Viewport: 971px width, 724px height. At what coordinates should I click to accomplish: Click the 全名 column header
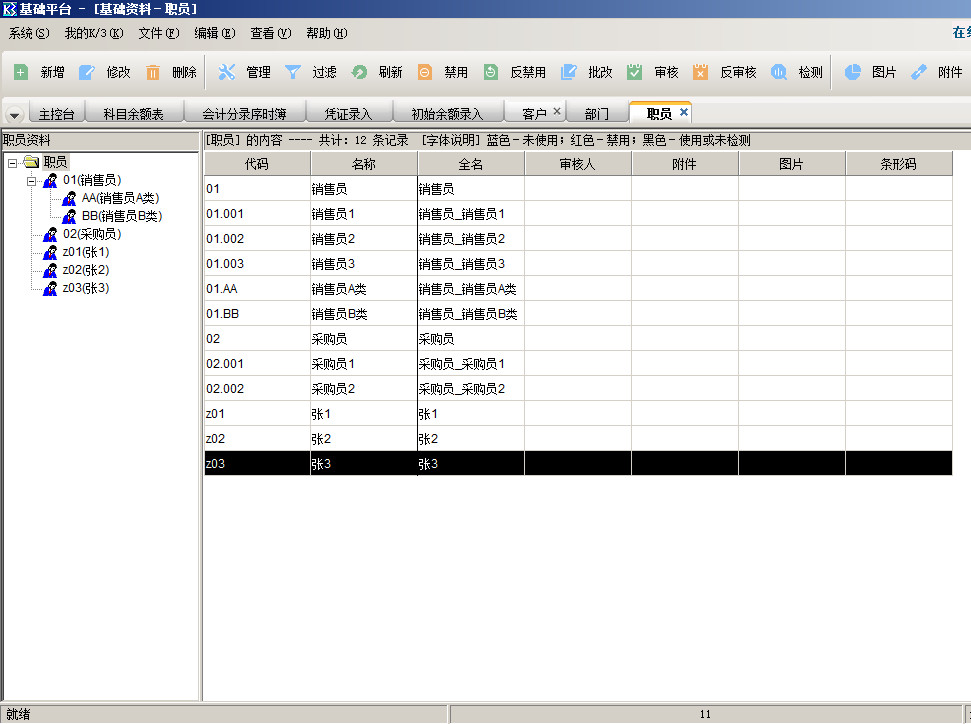click(x=470, y=164)
